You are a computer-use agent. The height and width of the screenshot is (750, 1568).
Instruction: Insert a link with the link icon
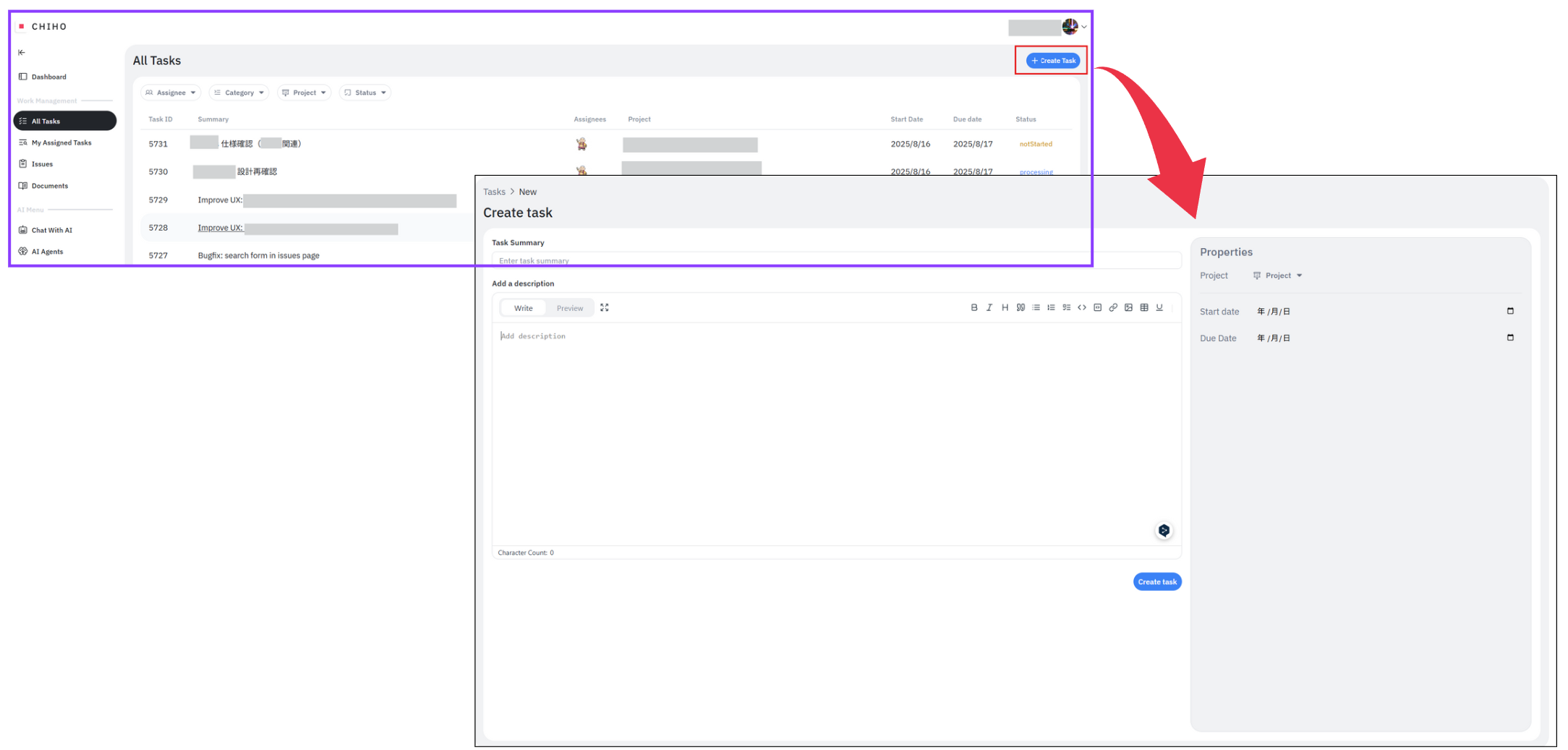click(x=1113, y=308)
